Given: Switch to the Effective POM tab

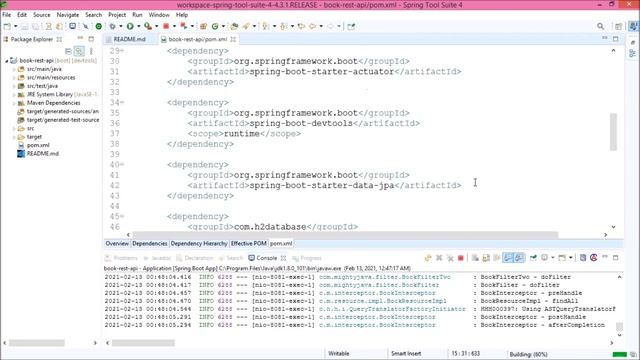Looking at the screenshot, I should click(x=249, y=244).
